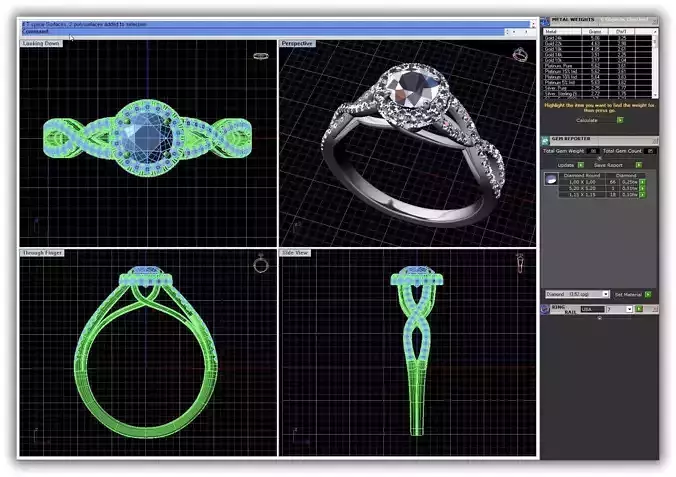
Task: Click the green Set Material go button
Action: point(648,294)
